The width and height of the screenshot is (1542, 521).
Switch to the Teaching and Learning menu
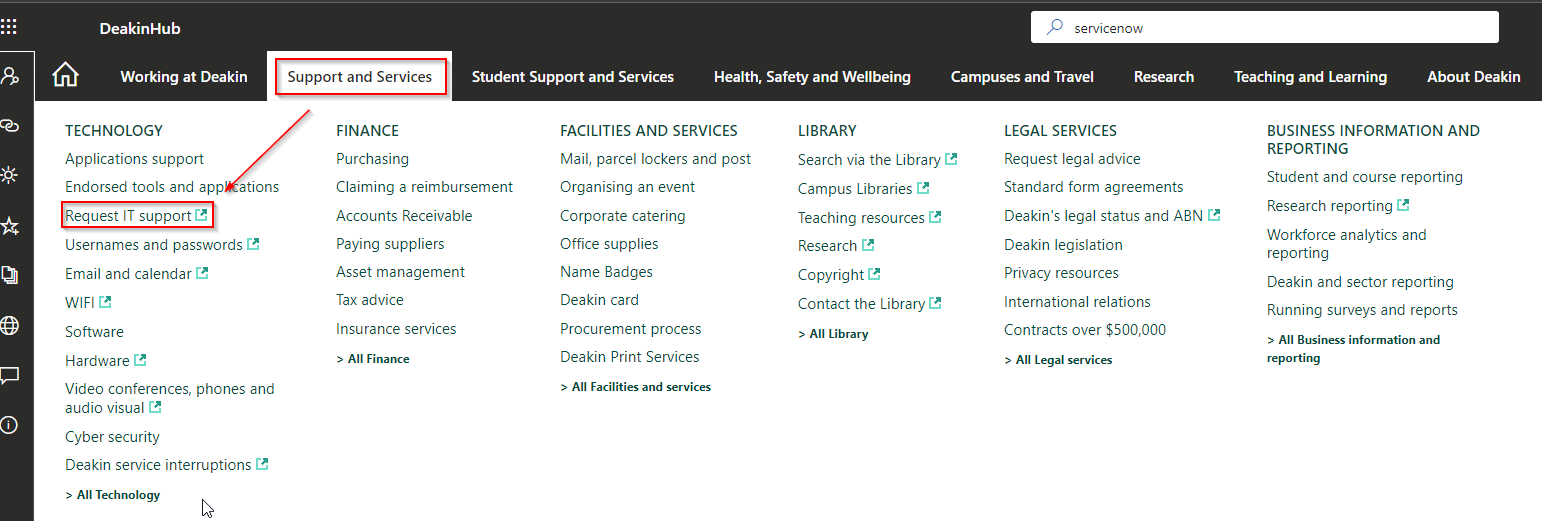1310,77
